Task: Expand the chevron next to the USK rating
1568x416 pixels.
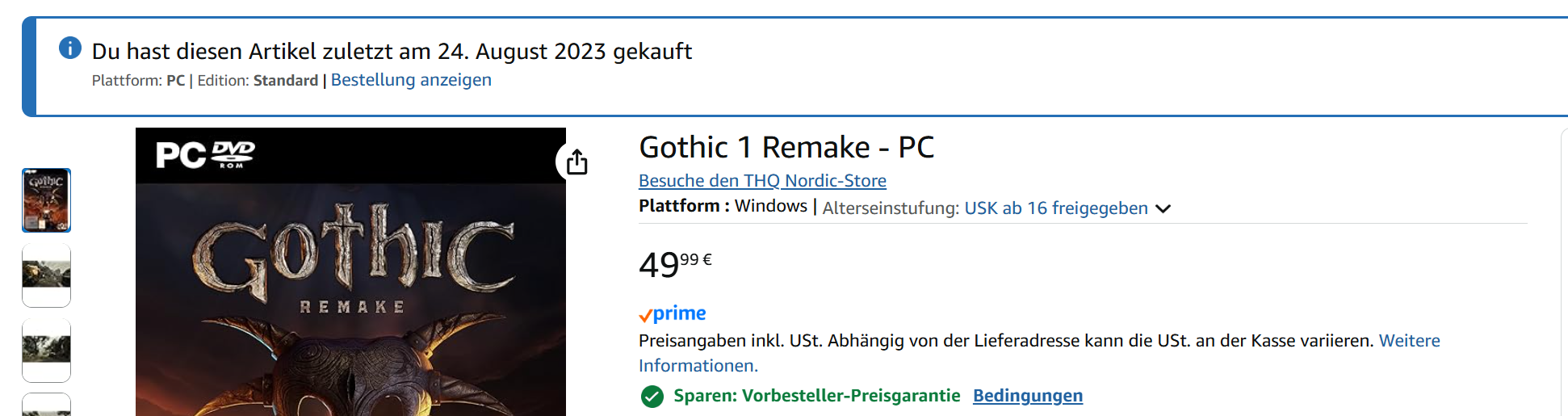Action: point(1163,208)
